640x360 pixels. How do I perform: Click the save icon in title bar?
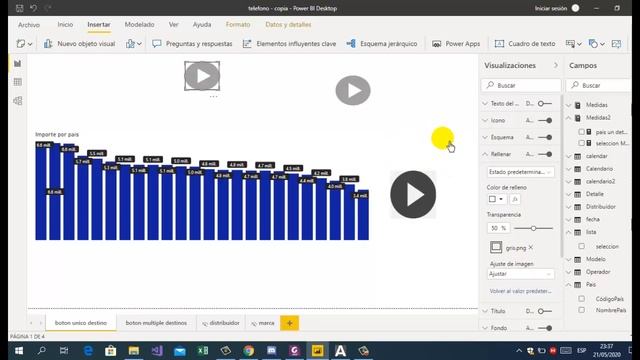pos(19,8)
